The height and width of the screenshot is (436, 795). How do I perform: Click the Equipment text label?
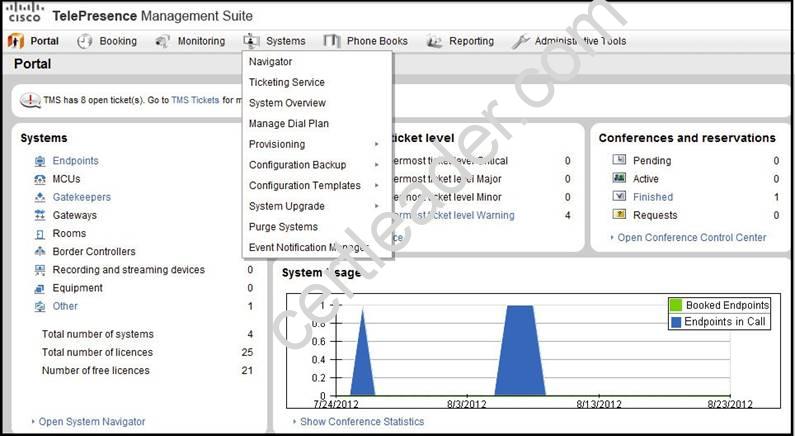pyautogui.click(x=78, y=288)
